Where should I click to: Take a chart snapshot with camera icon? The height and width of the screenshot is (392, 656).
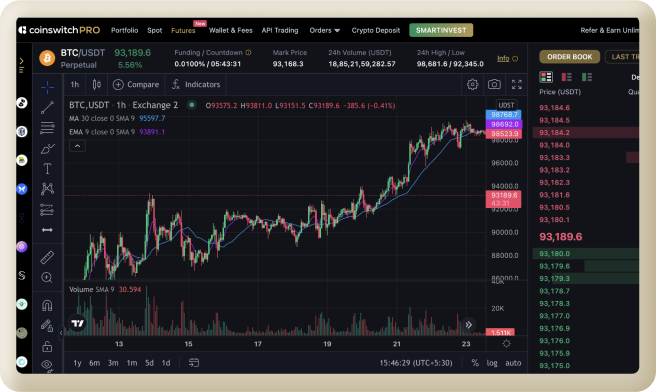494,85
